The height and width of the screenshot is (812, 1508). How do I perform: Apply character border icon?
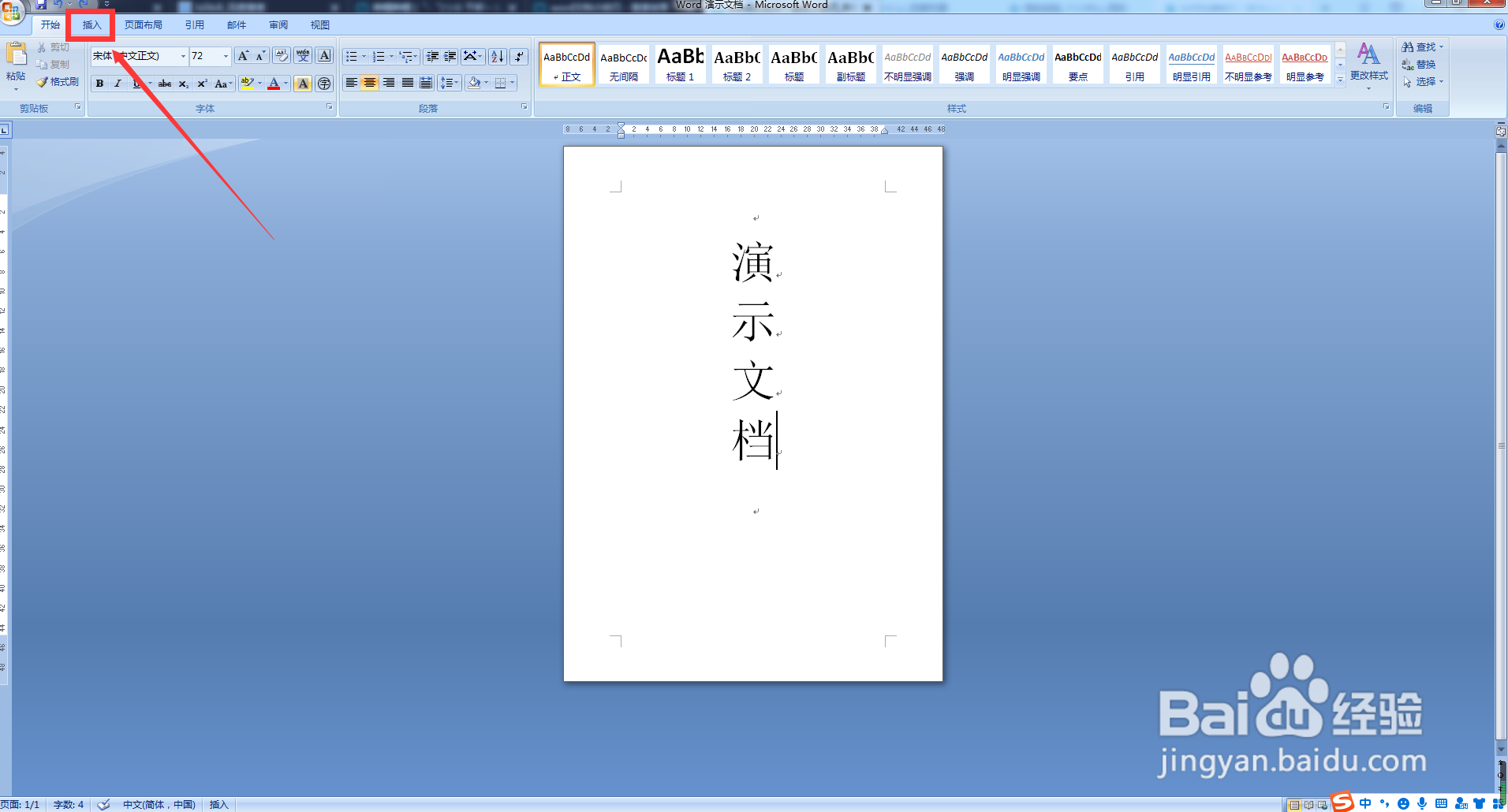324,56
